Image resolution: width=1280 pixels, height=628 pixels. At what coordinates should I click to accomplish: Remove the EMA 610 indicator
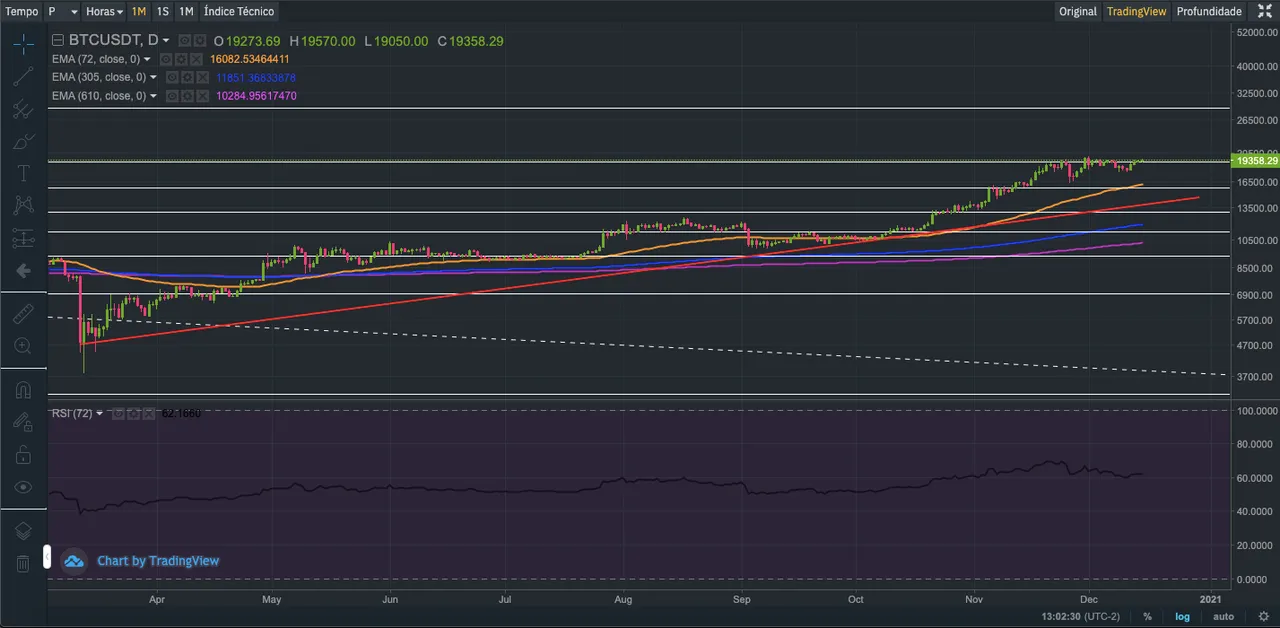[202, 96]
